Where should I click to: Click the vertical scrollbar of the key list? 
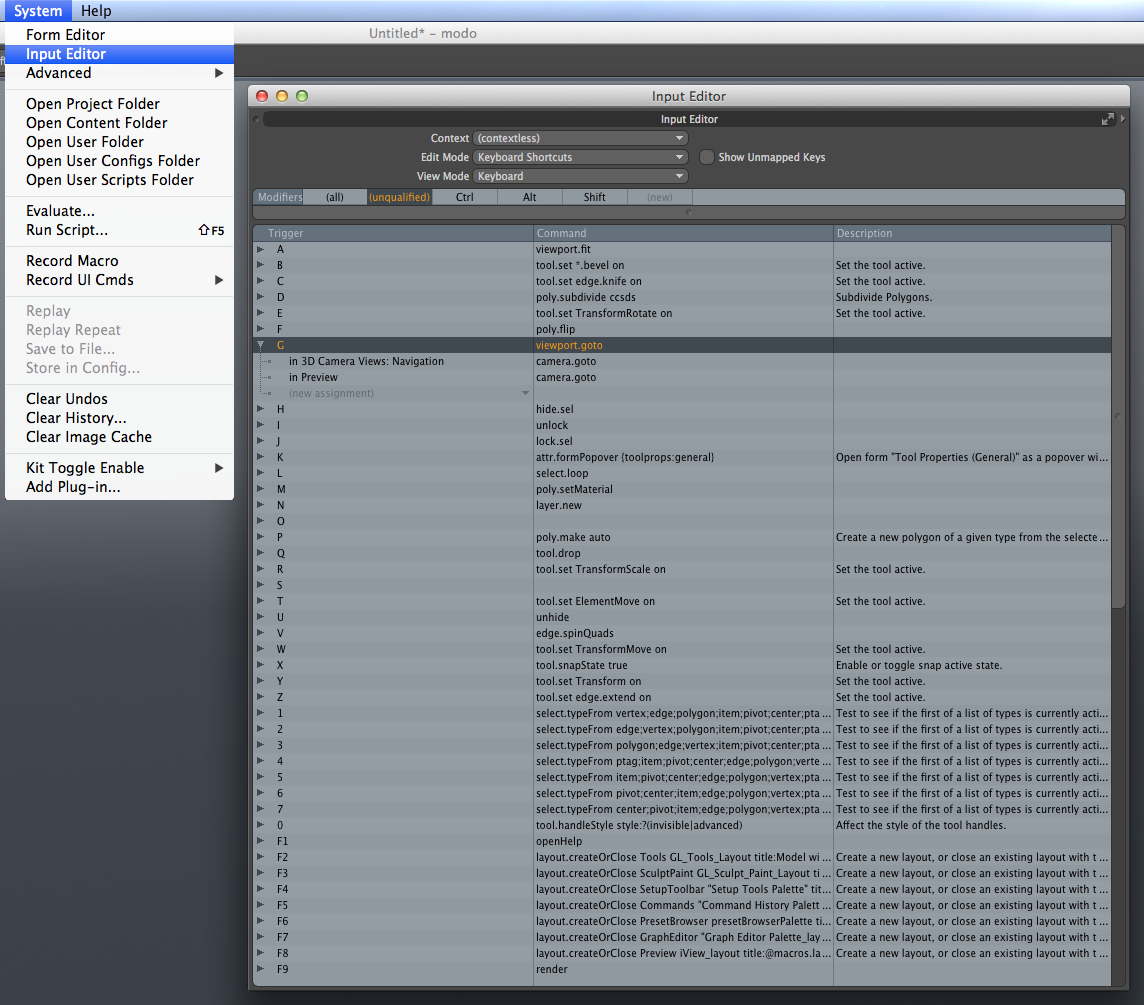(1118, 417)
